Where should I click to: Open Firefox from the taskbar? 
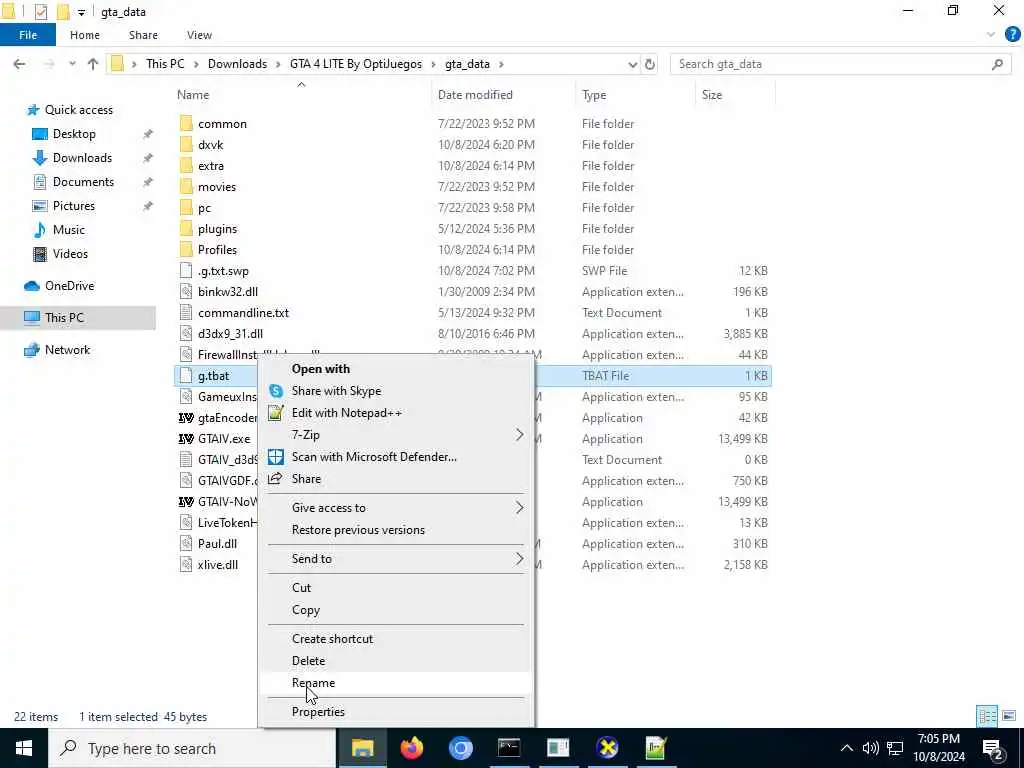411,748
